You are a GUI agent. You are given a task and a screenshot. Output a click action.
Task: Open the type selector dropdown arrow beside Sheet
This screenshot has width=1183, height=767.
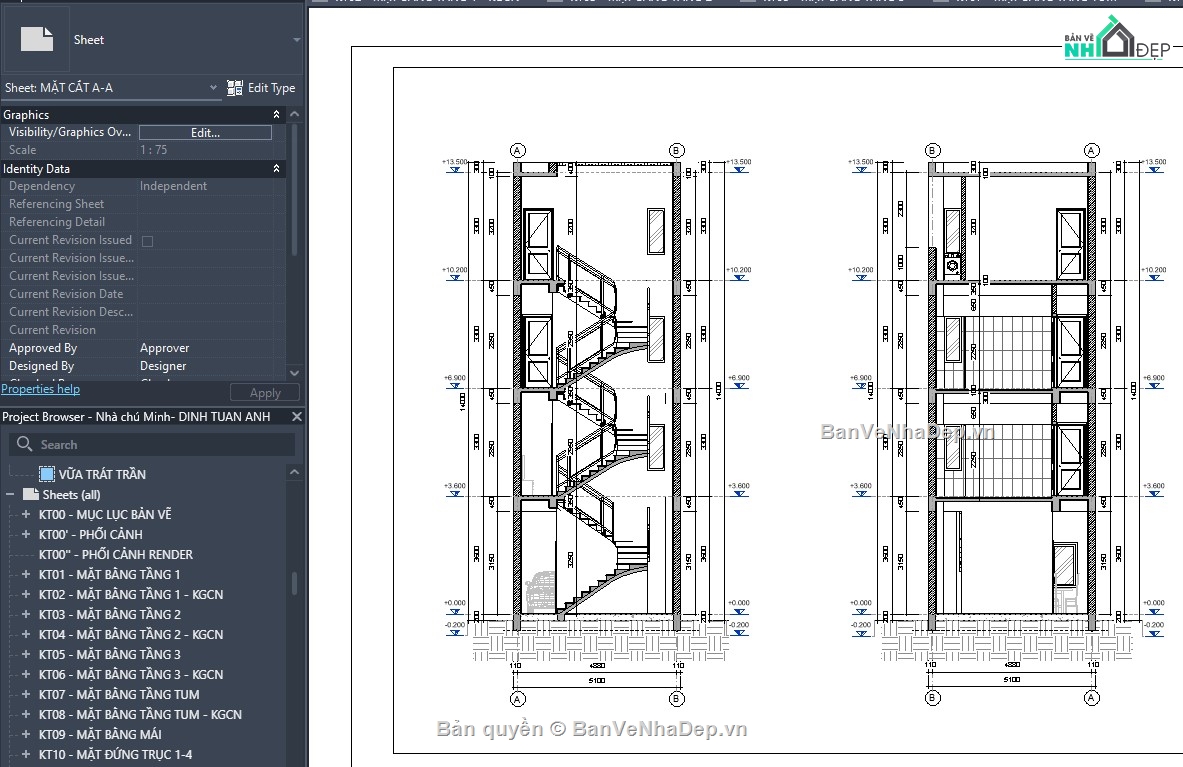296,40
